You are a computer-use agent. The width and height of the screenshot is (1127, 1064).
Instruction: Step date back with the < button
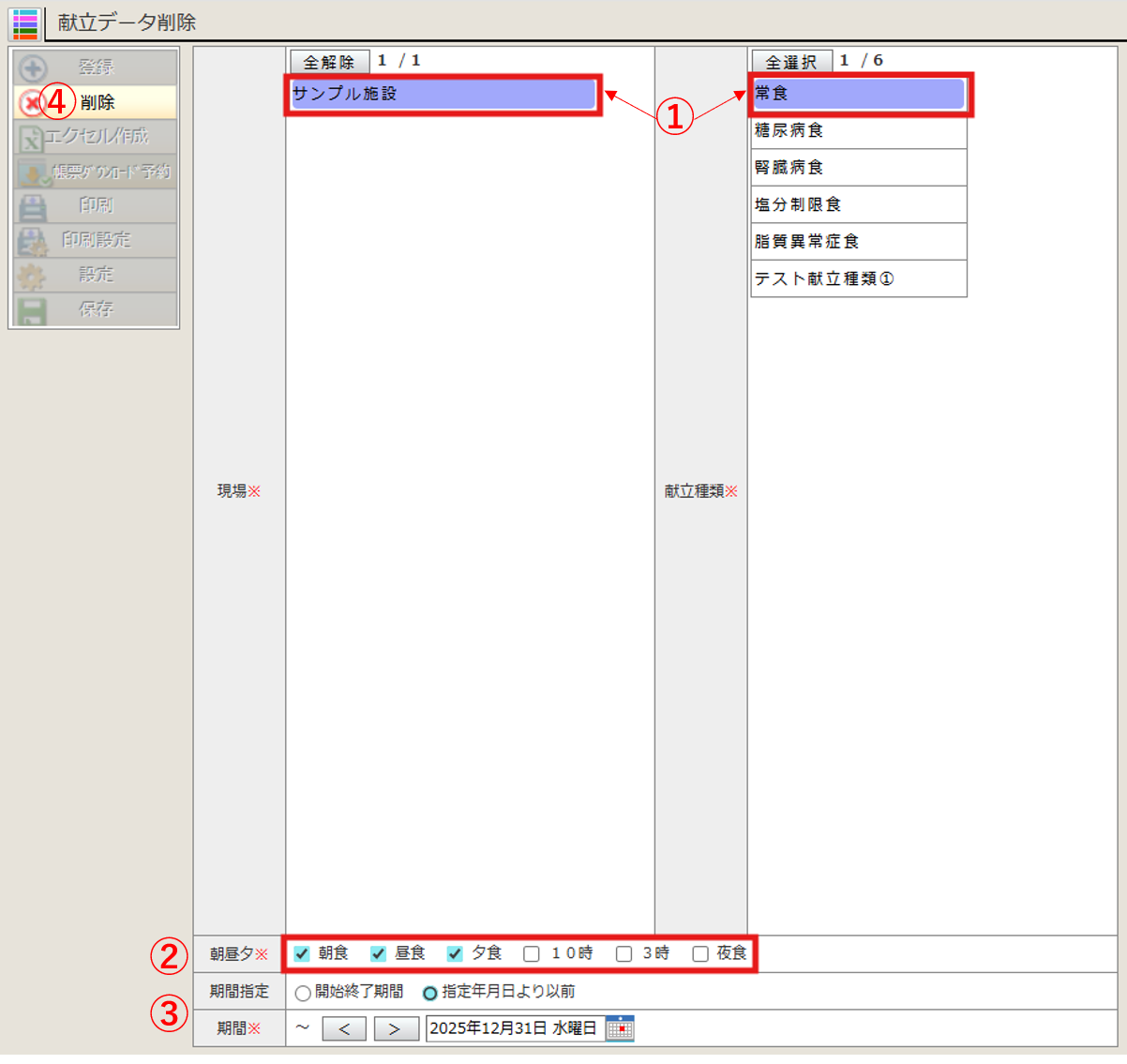point(344,1029)
